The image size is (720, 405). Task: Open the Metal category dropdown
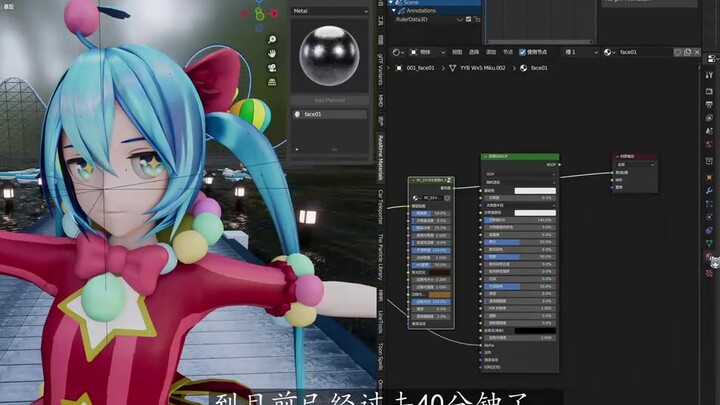330,11
